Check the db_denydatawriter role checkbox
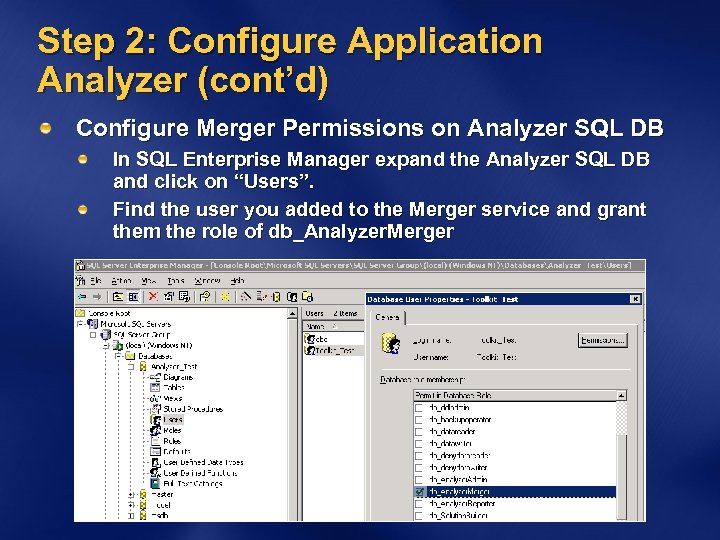Viewport: 720px width, 540px height. pyautogui.click(x=419, y=467)
